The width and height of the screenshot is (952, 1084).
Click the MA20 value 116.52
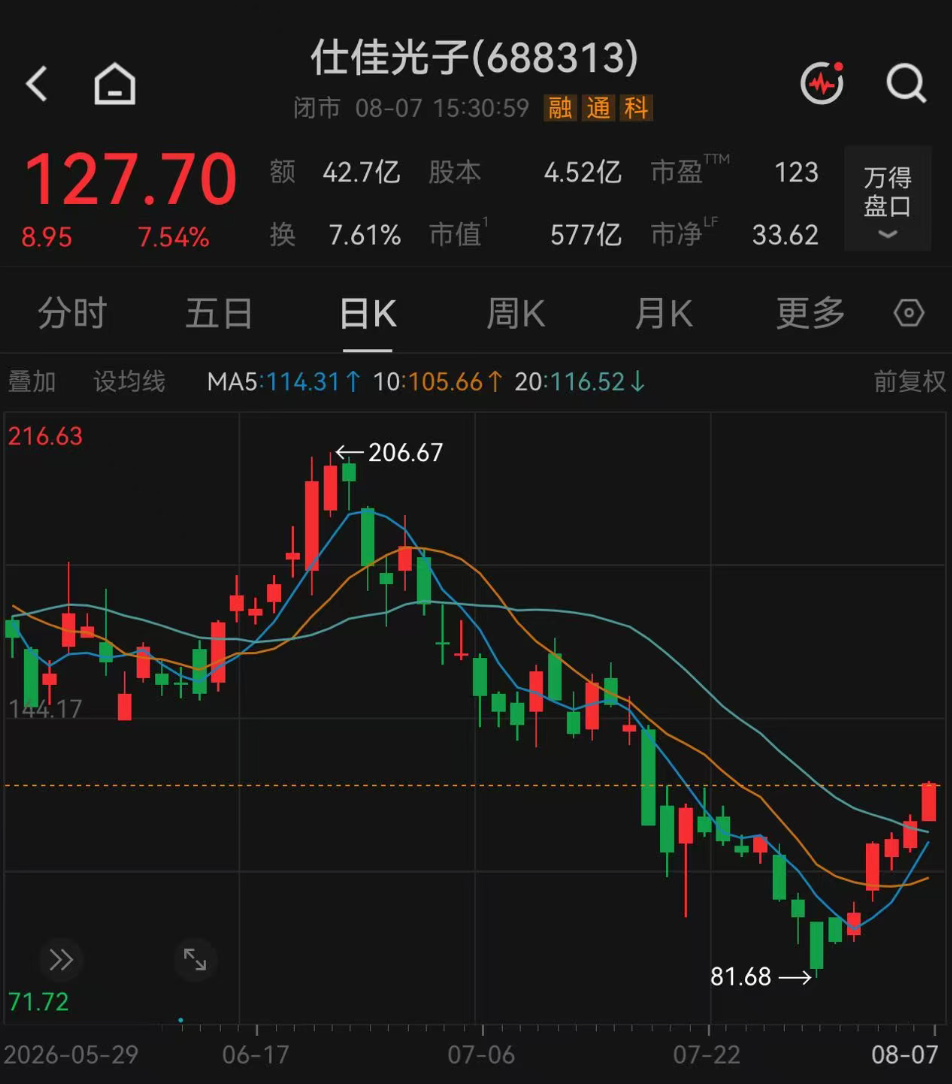(x=588, y=382)
